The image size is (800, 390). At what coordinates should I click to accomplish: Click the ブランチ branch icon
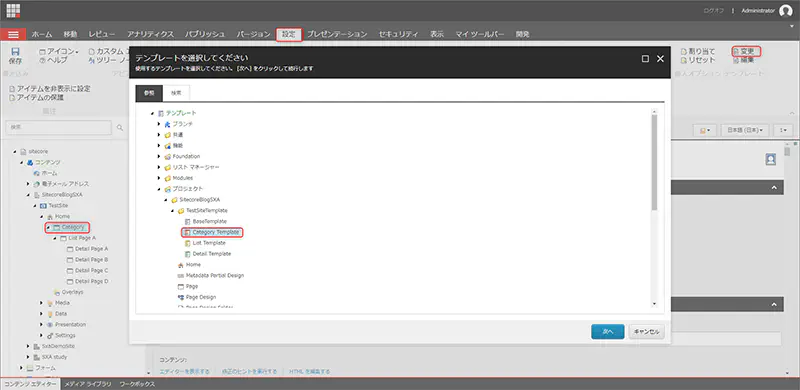[167, 124]
